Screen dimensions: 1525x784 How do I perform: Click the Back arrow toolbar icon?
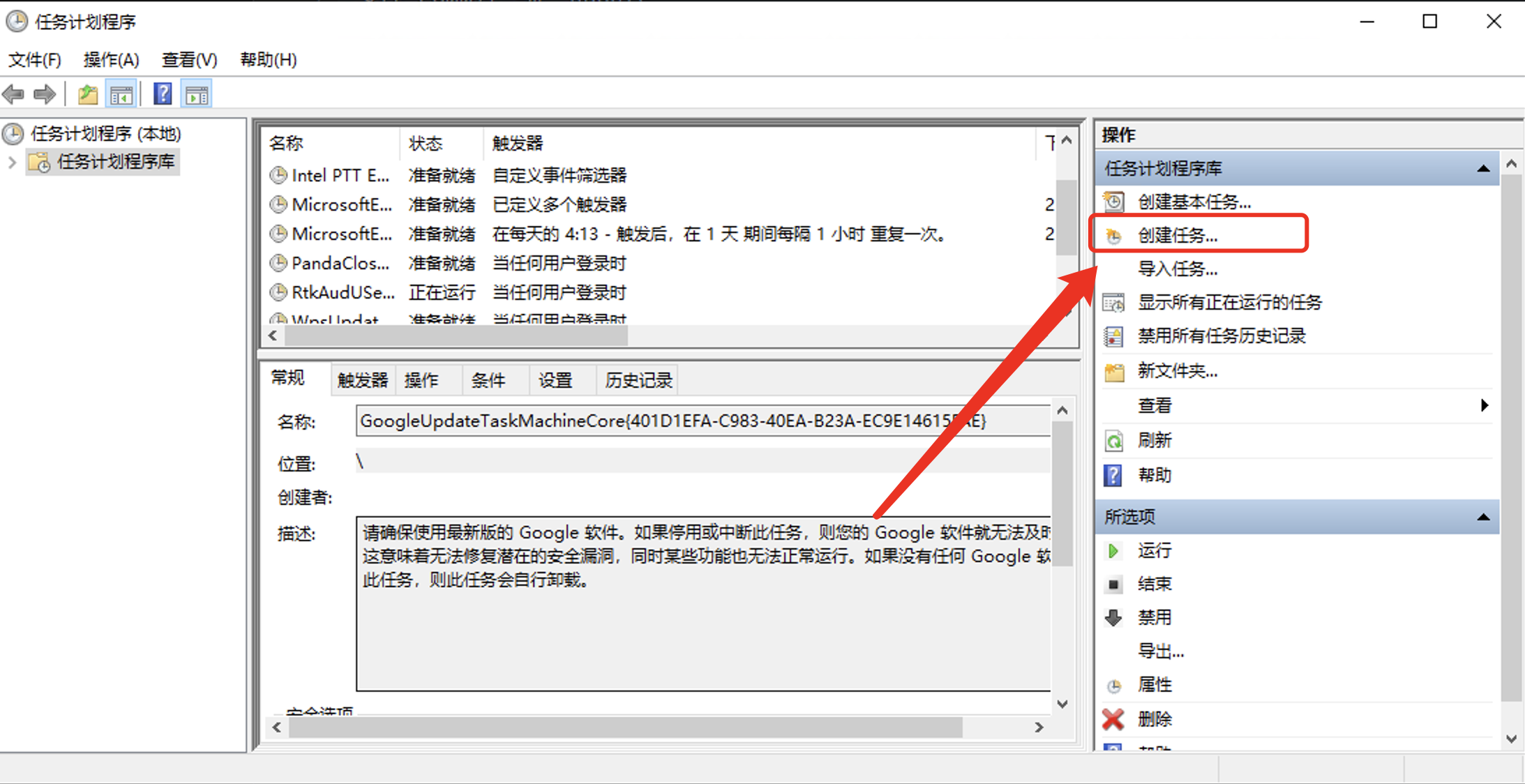click(14, 94)
